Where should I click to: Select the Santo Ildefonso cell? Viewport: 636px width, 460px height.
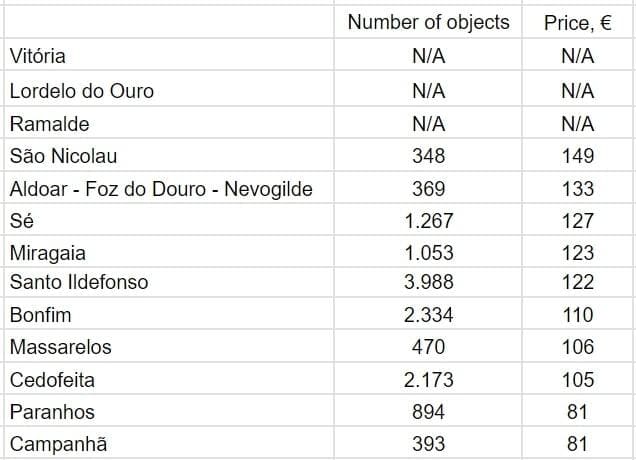tap(79, 282)
